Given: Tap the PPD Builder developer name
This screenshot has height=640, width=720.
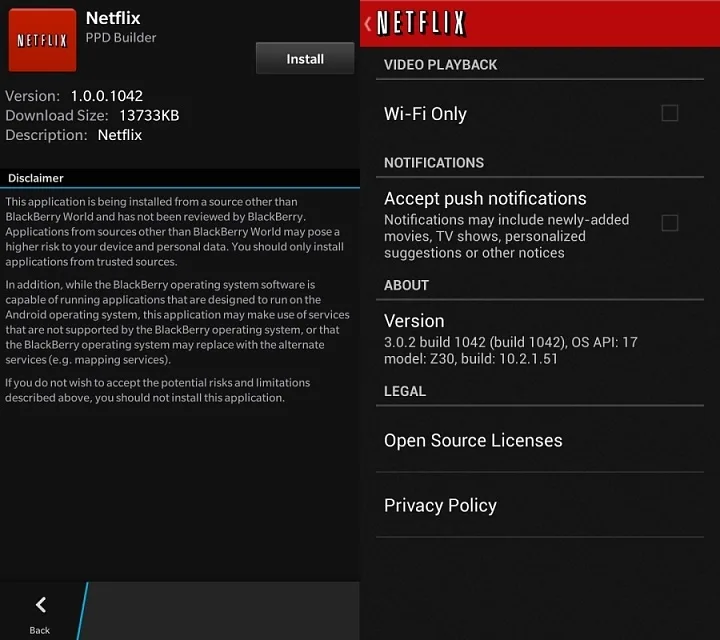Looking at the screenshot, I should [121, 38].
